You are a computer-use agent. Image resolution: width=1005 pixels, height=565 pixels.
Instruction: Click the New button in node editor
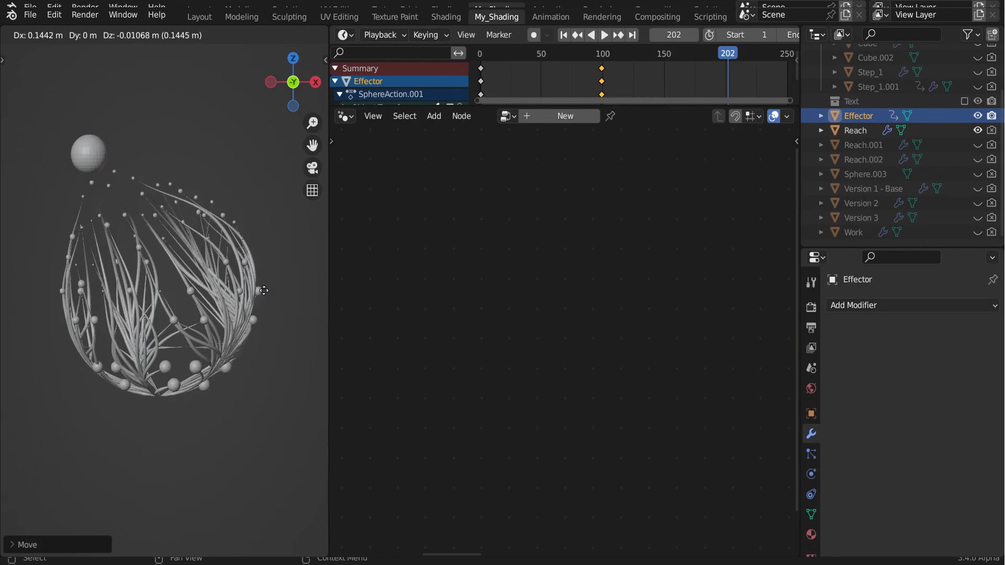coord(565,116)
